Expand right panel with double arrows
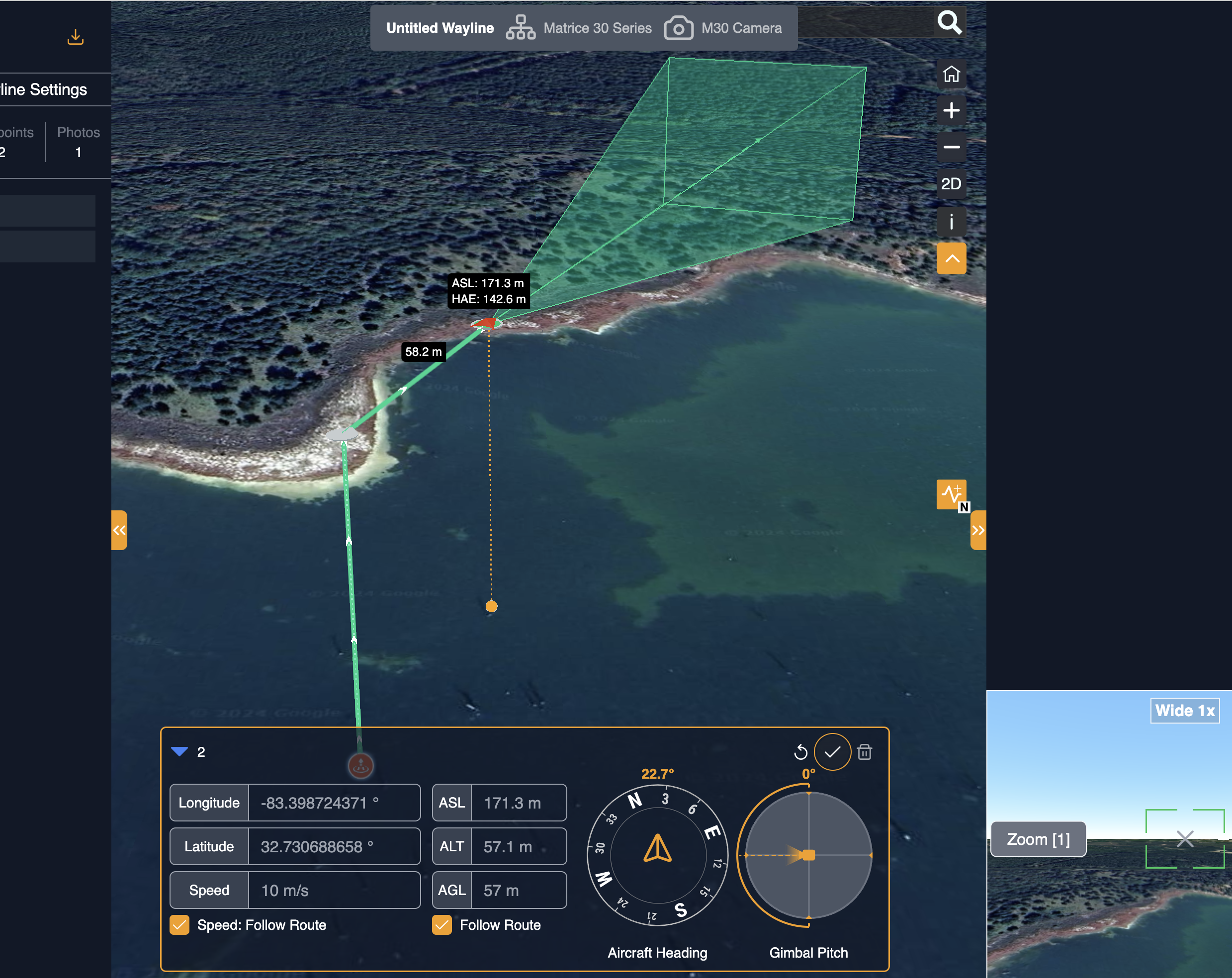This screenshot has height=978, width=1232. (x=978, y=530)
